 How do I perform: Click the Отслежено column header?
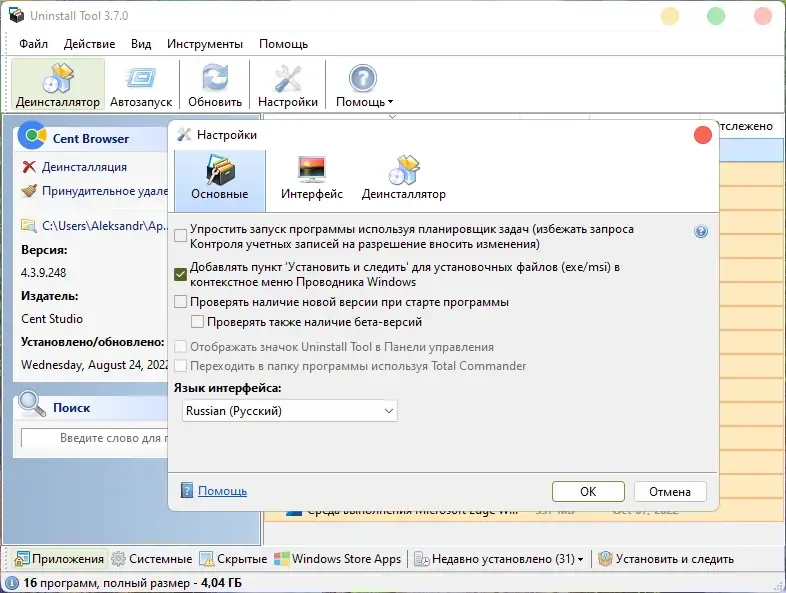pos(745,126)
